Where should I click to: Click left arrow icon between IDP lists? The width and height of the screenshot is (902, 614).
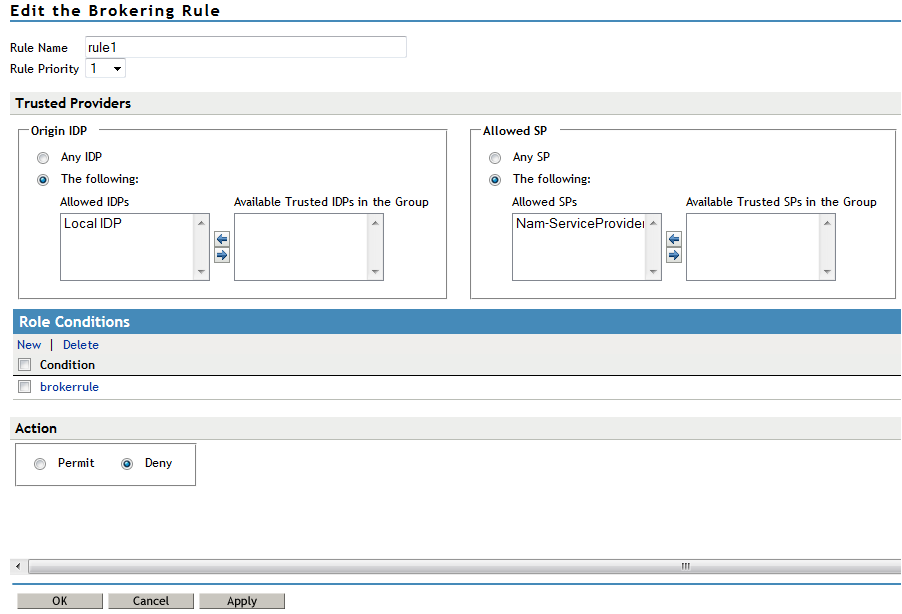[x=222, y=239]
